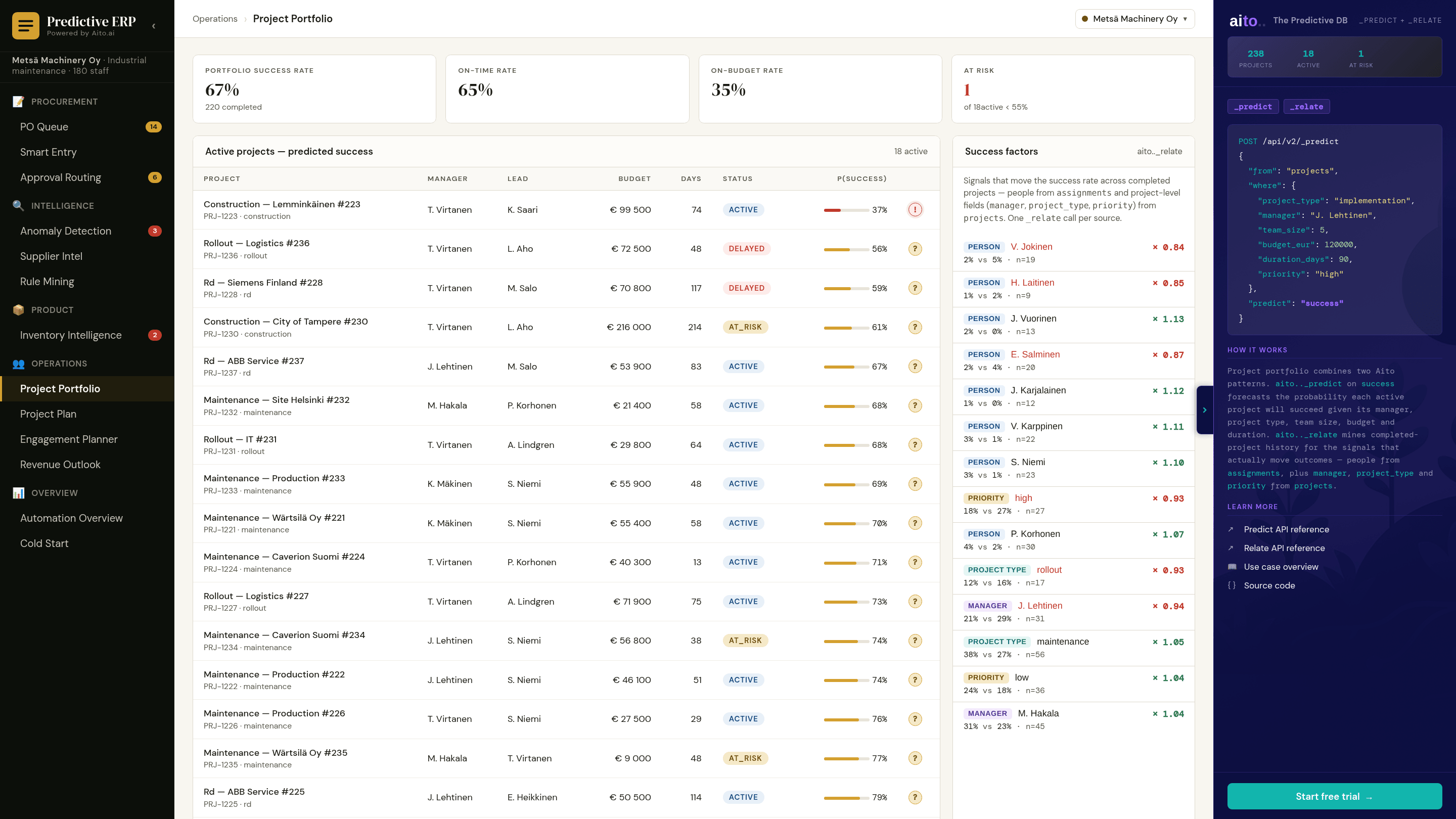
Task: Click the Predictive ERP logo icon
Action: click(x=25, y=25)
